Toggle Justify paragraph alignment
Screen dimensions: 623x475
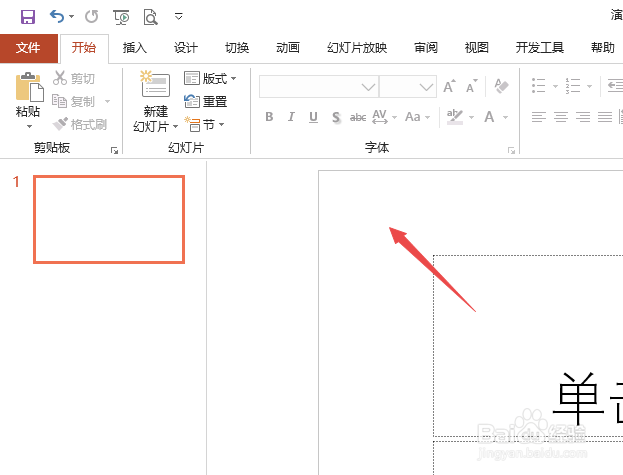604,117
